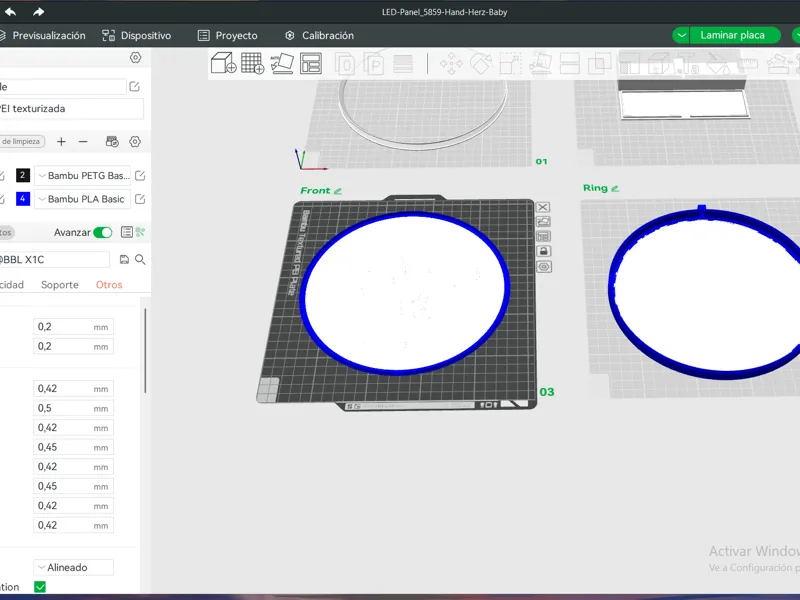Click the Laminar placa button

point(732,35)
